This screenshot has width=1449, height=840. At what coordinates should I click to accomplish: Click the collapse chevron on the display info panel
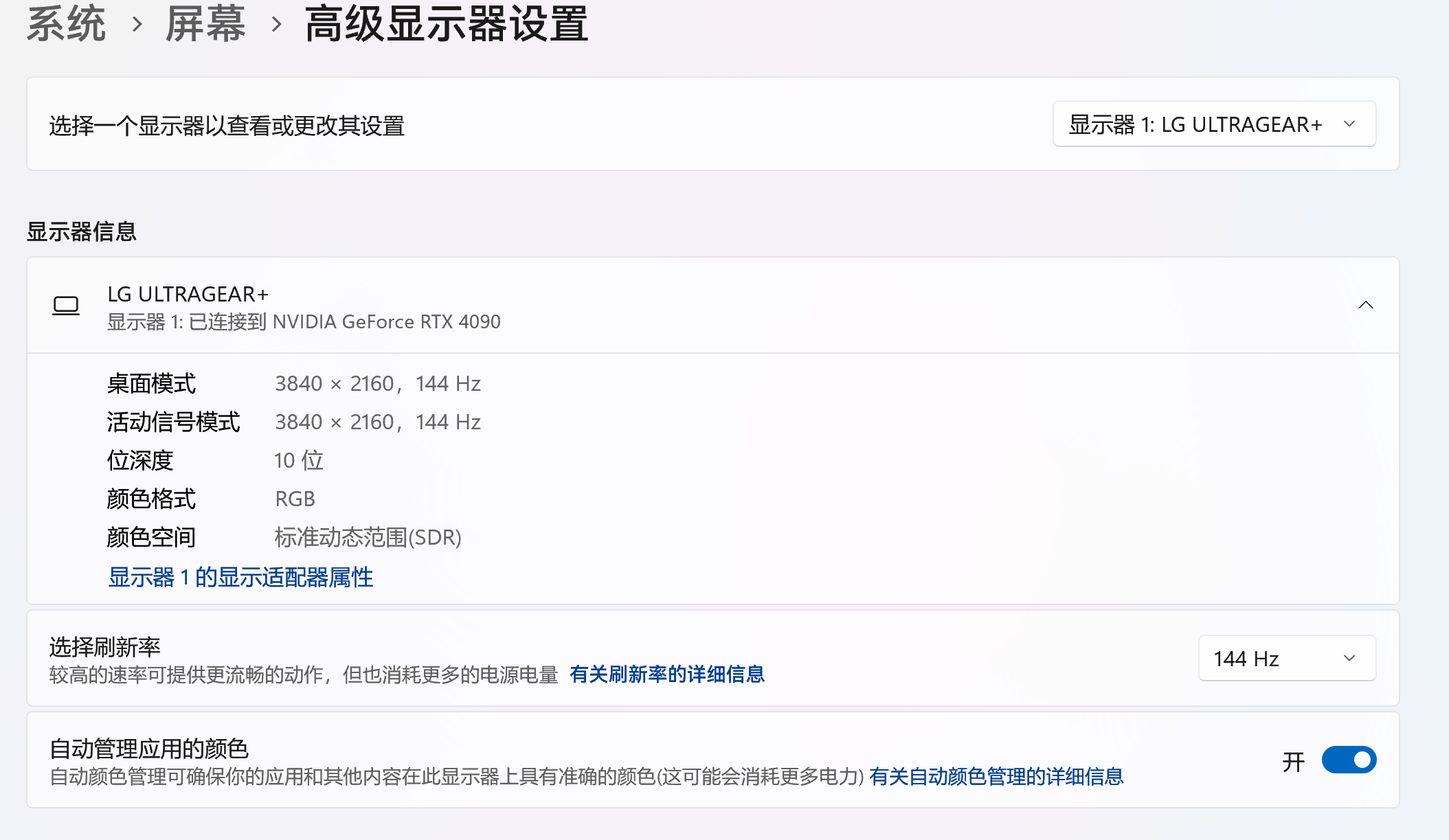coord(1367,305)
